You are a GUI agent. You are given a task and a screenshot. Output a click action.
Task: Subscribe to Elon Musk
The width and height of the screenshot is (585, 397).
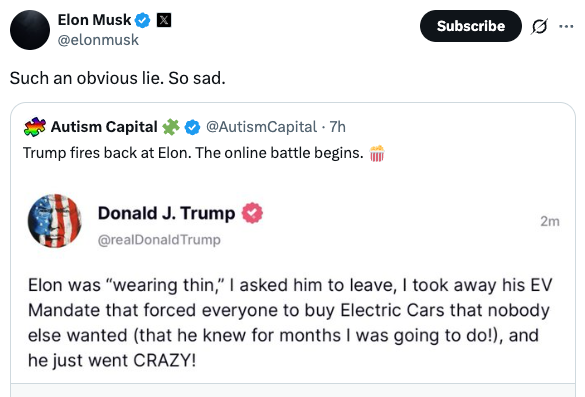470,26
